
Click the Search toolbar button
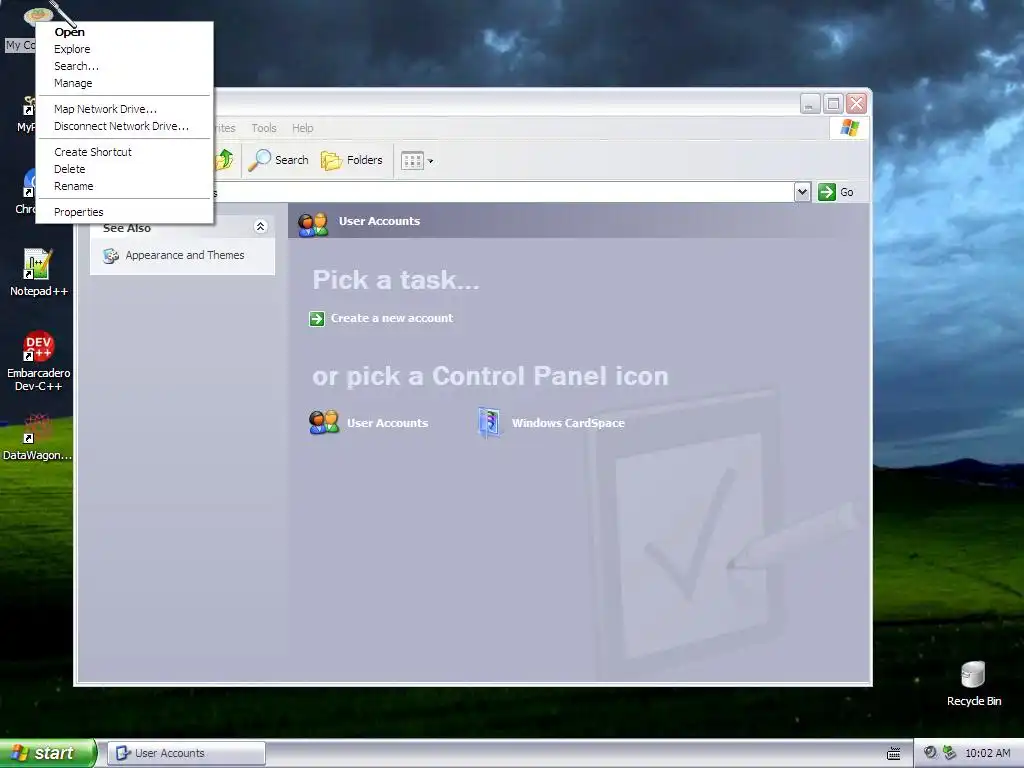[x=279, y=160]
